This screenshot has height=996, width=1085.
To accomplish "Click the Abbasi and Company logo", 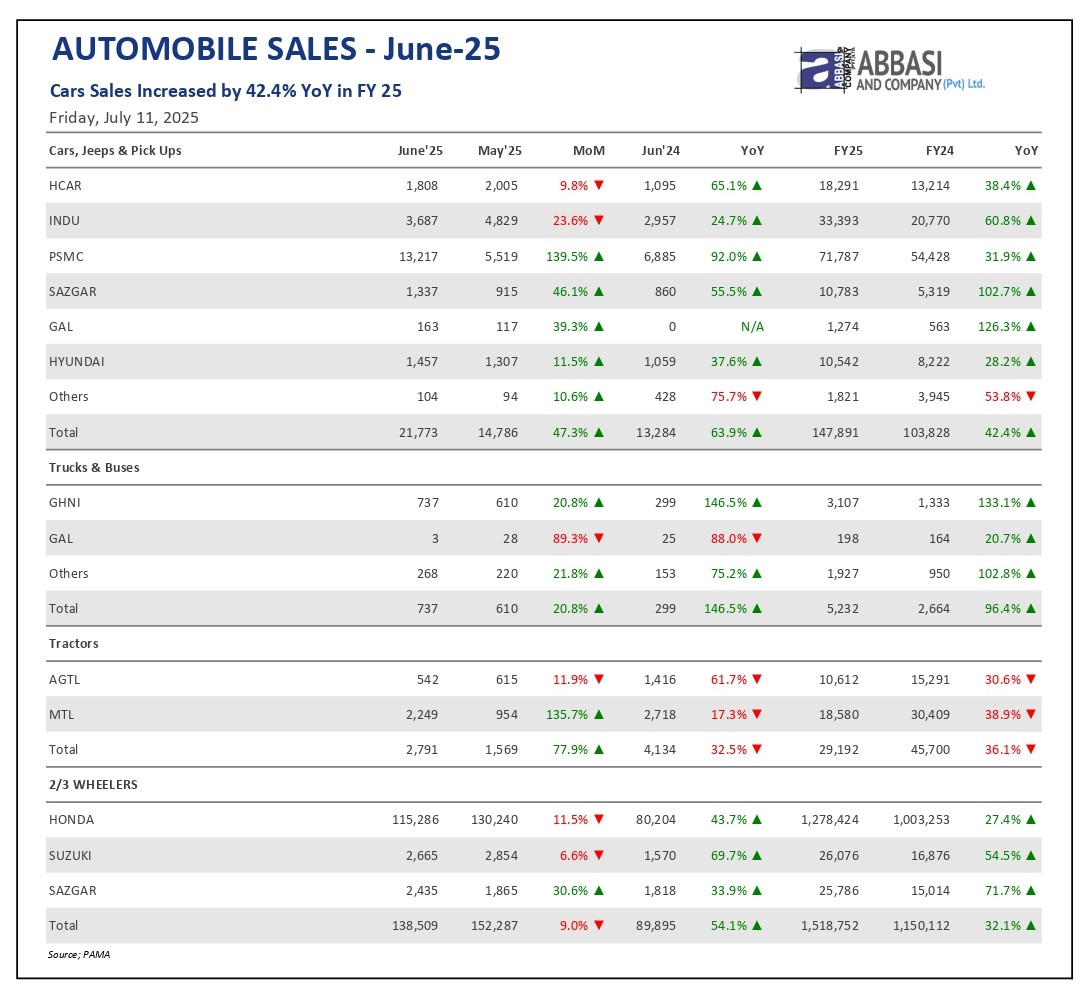I will [890, 70].
